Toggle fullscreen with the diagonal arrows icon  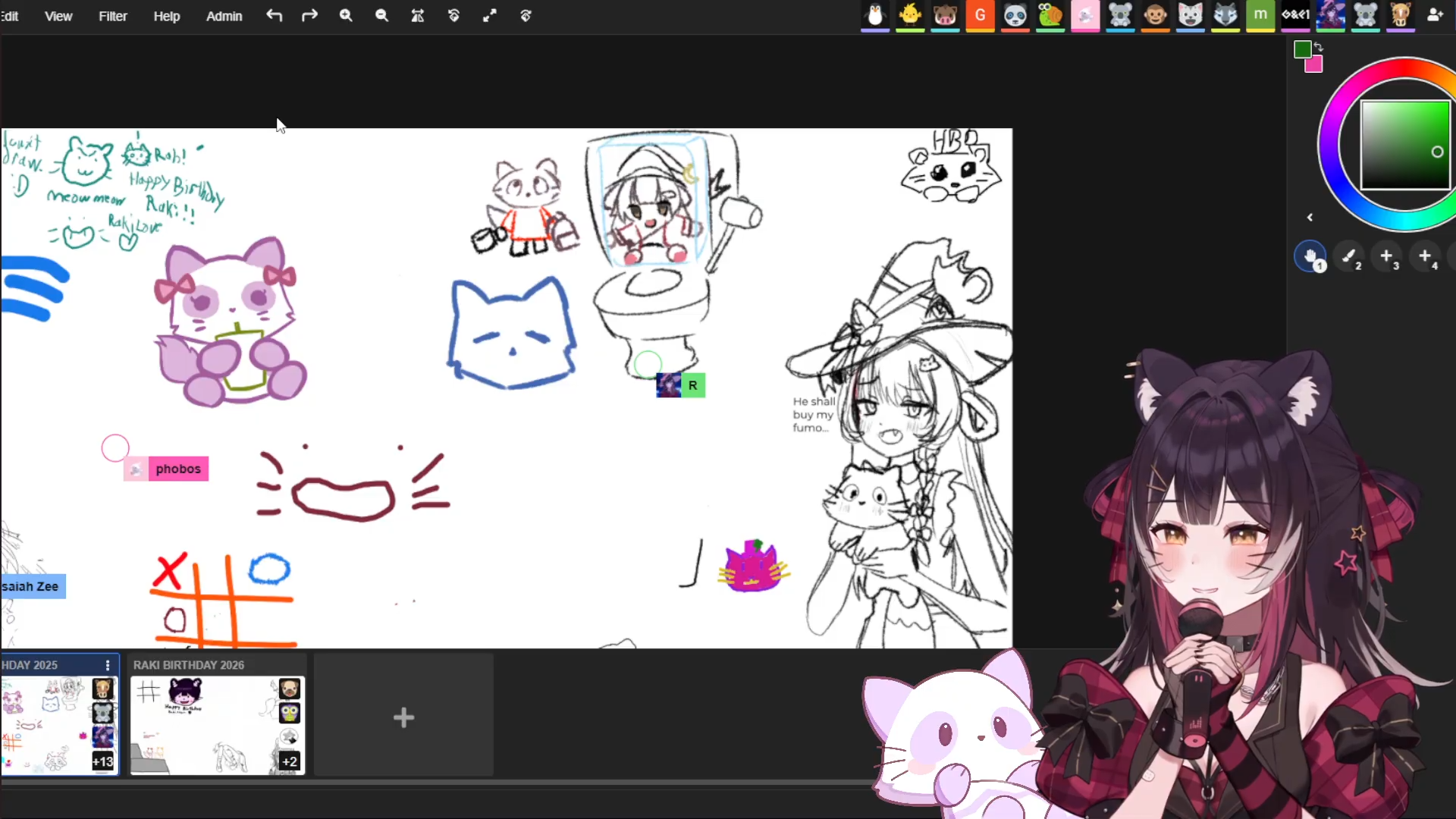click(490, 16)
